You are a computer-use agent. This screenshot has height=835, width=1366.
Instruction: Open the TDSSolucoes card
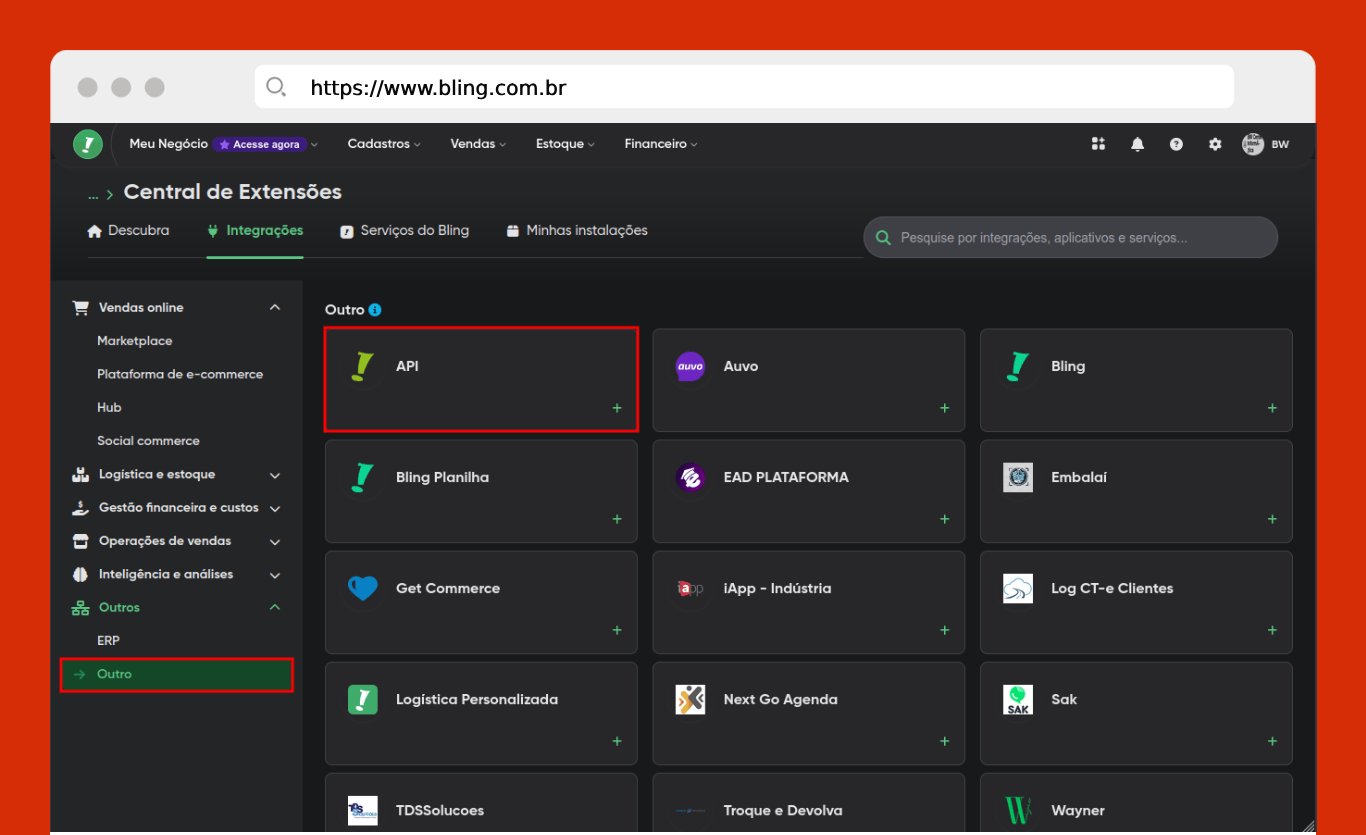tap(481, 802)
